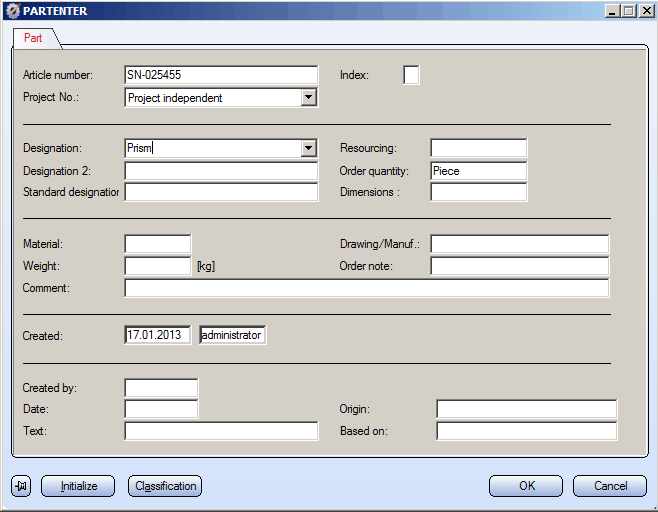Click the PARTENTER title bar gear icon
This screenshot has height=512, width=658.
click(13, 11)
